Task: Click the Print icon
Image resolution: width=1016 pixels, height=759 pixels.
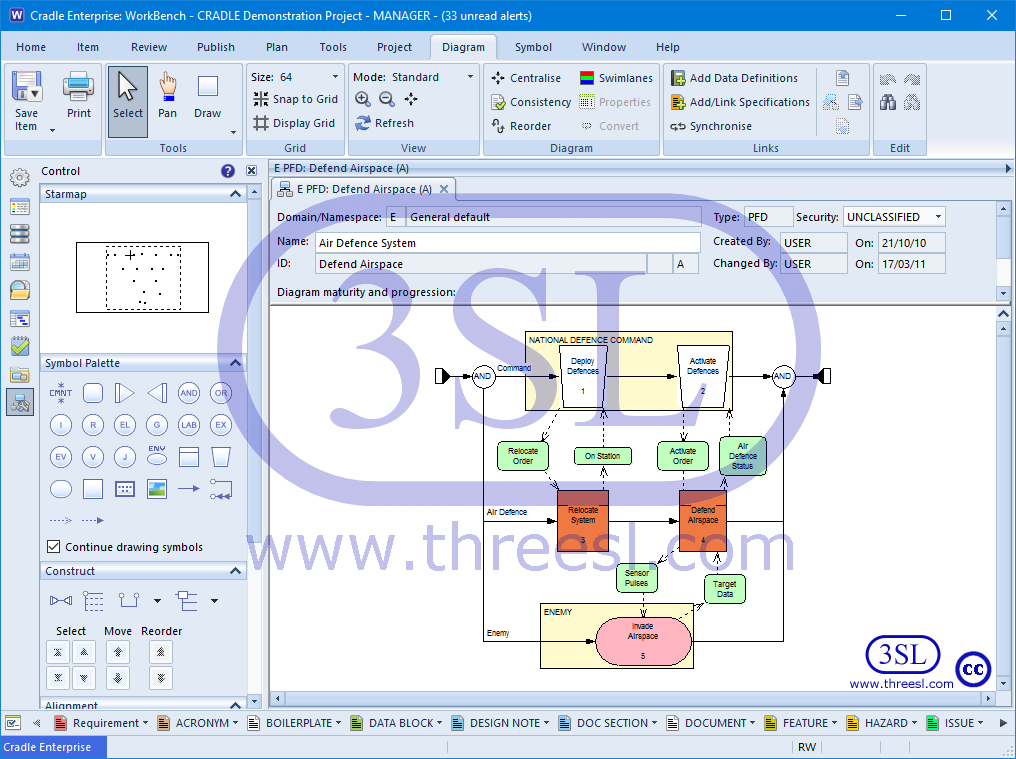Action: coord(78,87)
